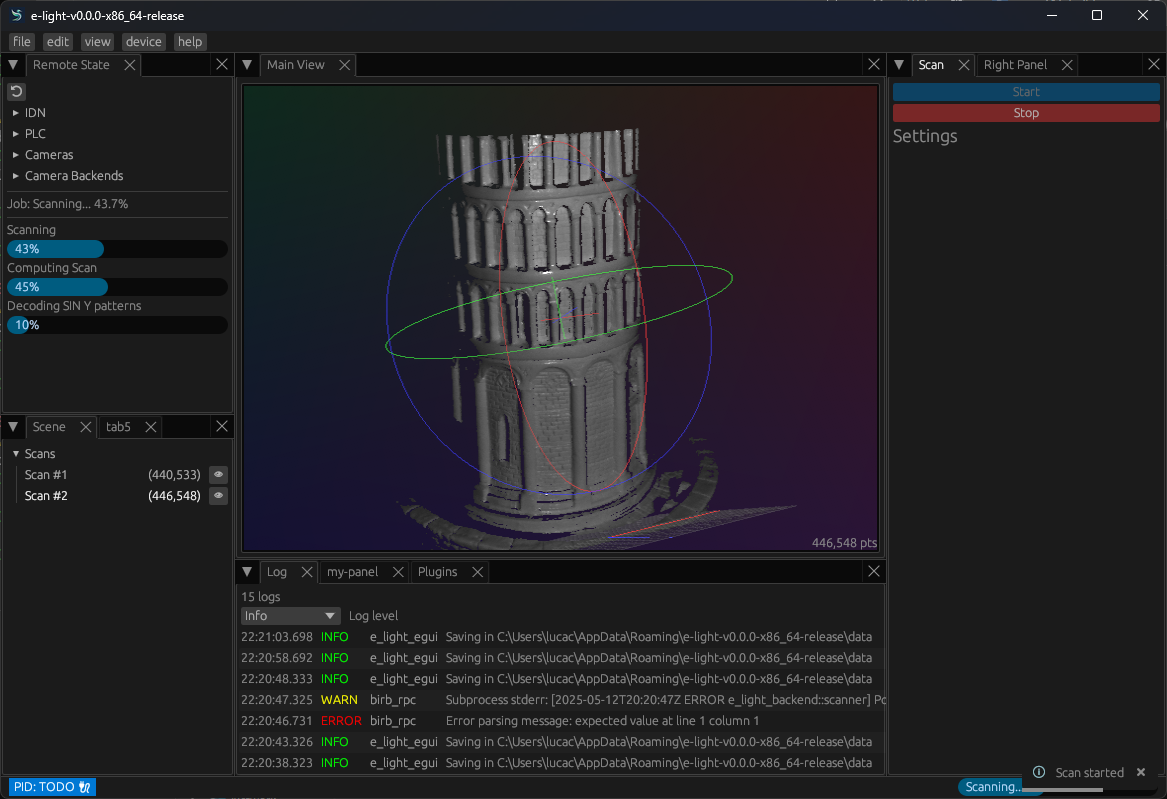Open the edit menu

click(x=57, y=42)
